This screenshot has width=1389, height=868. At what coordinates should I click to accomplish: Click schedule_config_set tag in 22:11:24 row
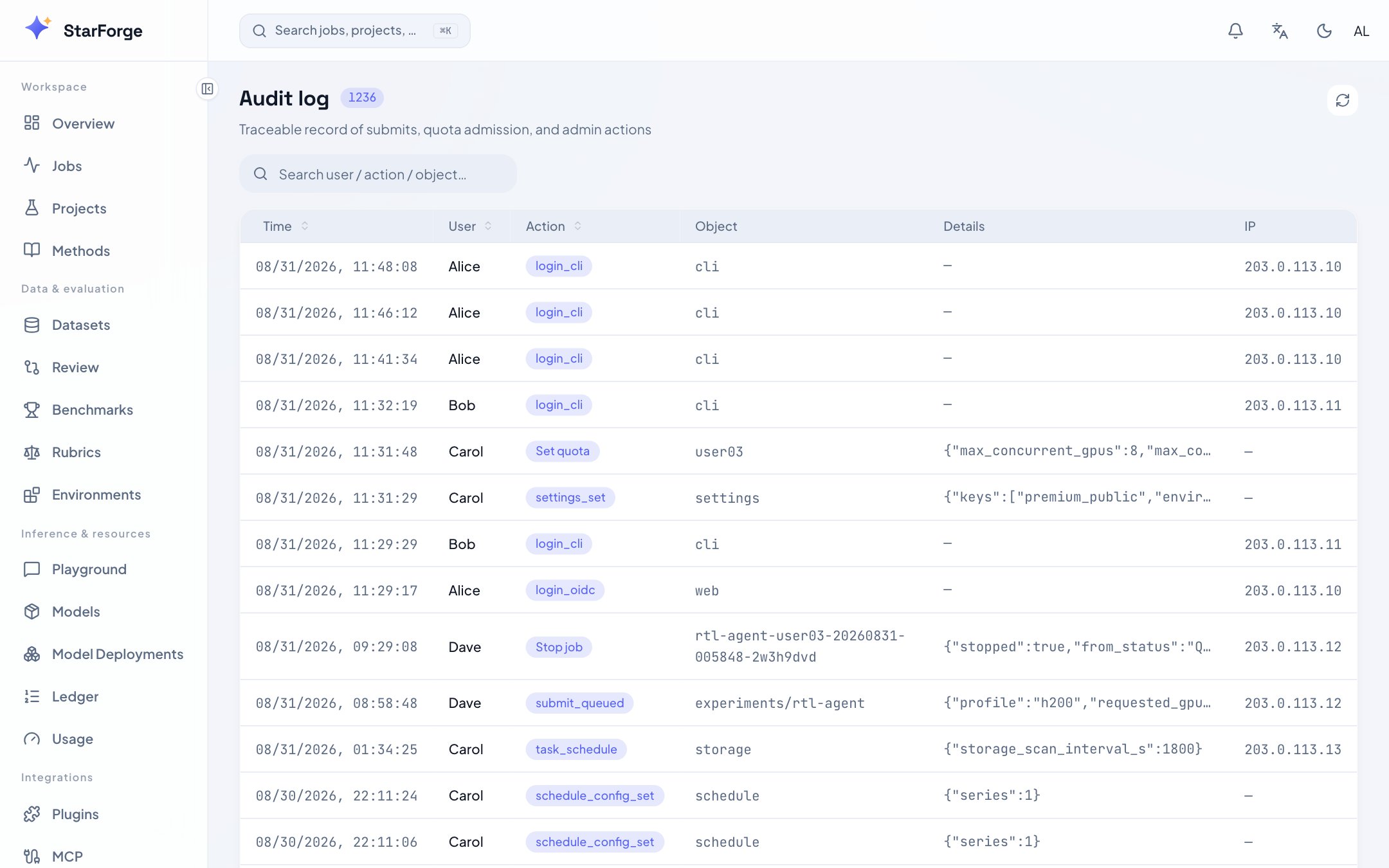pyautogui.click(x=595, y=795)
